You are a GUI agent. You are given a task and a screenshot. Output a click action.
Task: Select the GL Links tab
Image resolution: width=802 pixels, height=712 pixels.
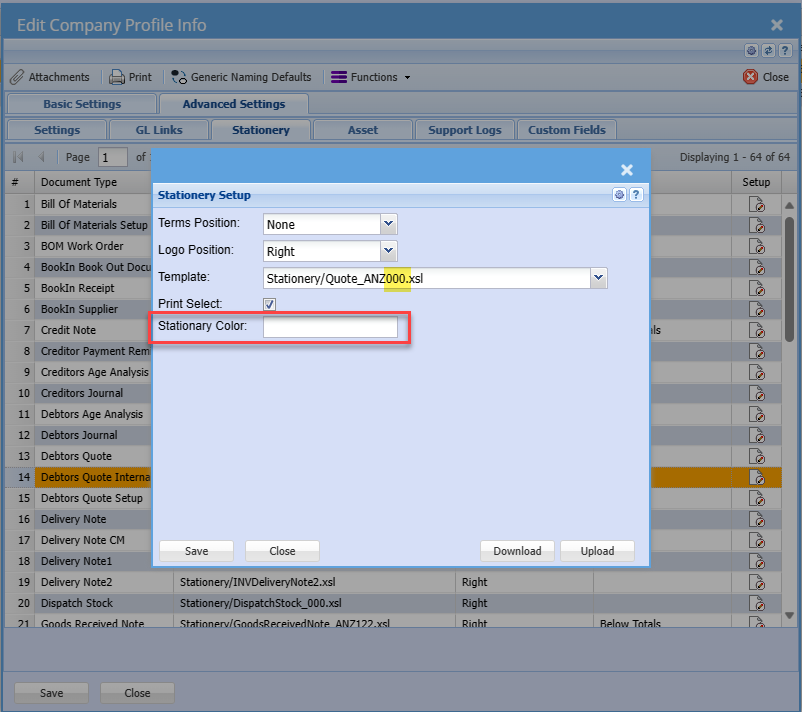(x=161, y=130)
